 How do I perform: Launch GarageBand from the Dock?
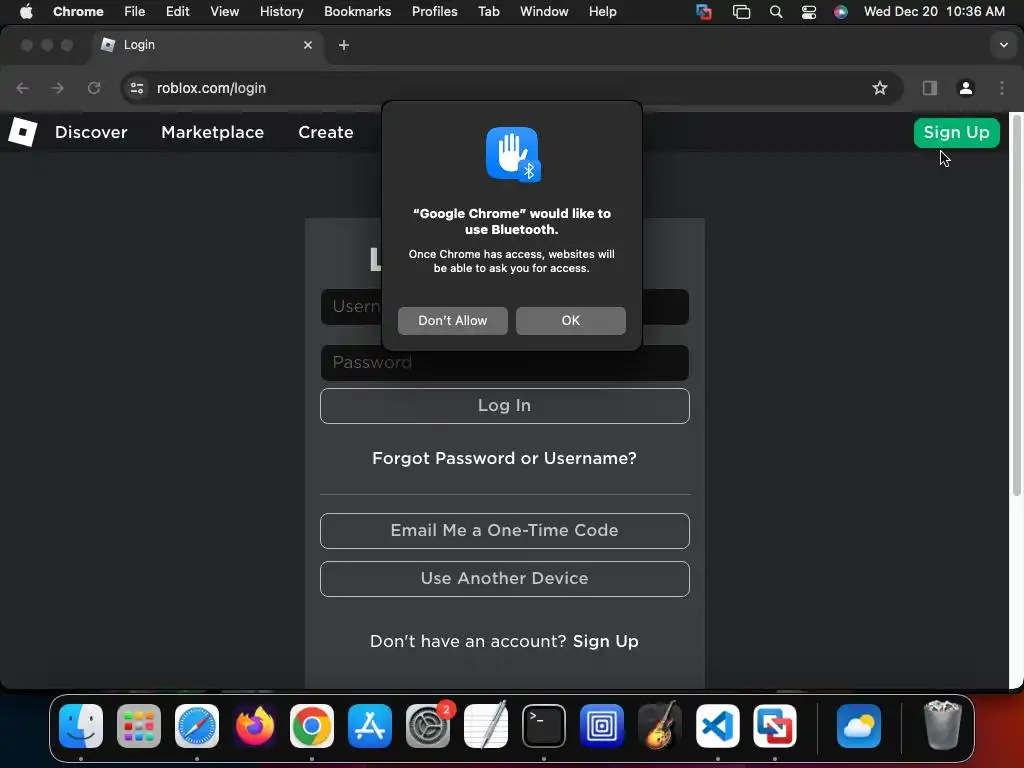tap(660, 726)
